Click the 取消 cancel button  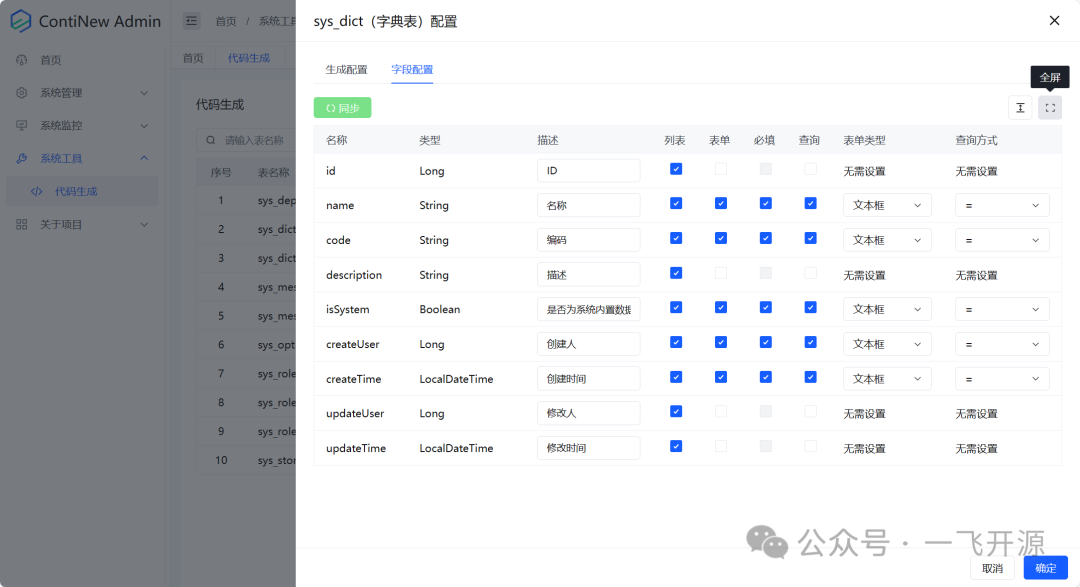(993, 567)
